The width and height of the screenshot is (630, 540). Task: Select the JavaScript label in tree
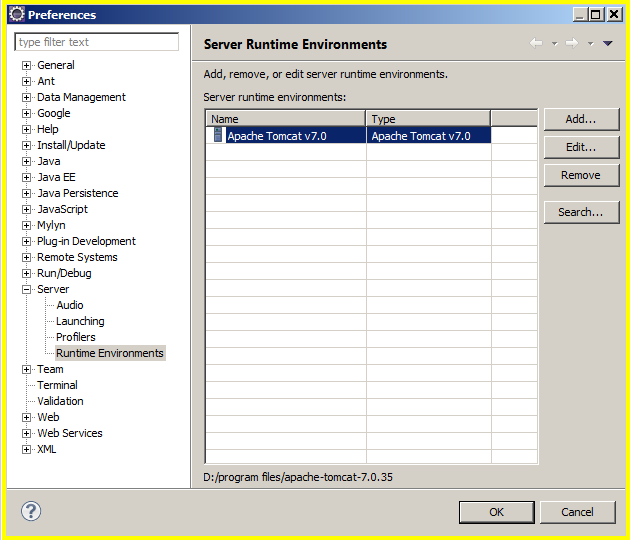pyautogui.click(x=62, y=209)
